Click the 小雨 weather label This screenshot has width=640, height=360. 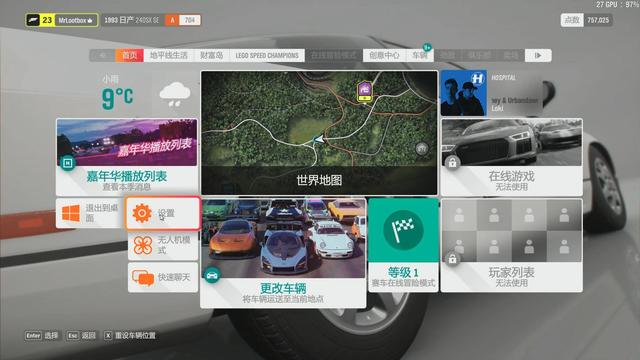[x=110, y=79]
